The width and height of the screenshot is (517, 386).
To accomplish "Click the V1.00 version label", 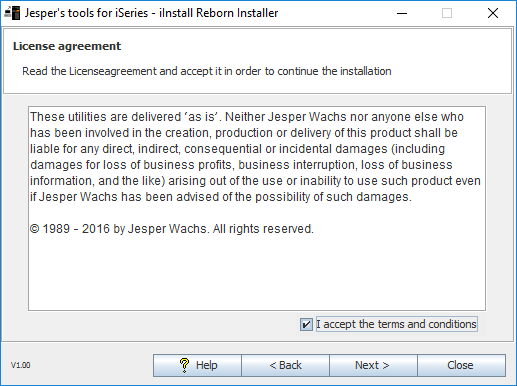I will [x=21, y=365].
